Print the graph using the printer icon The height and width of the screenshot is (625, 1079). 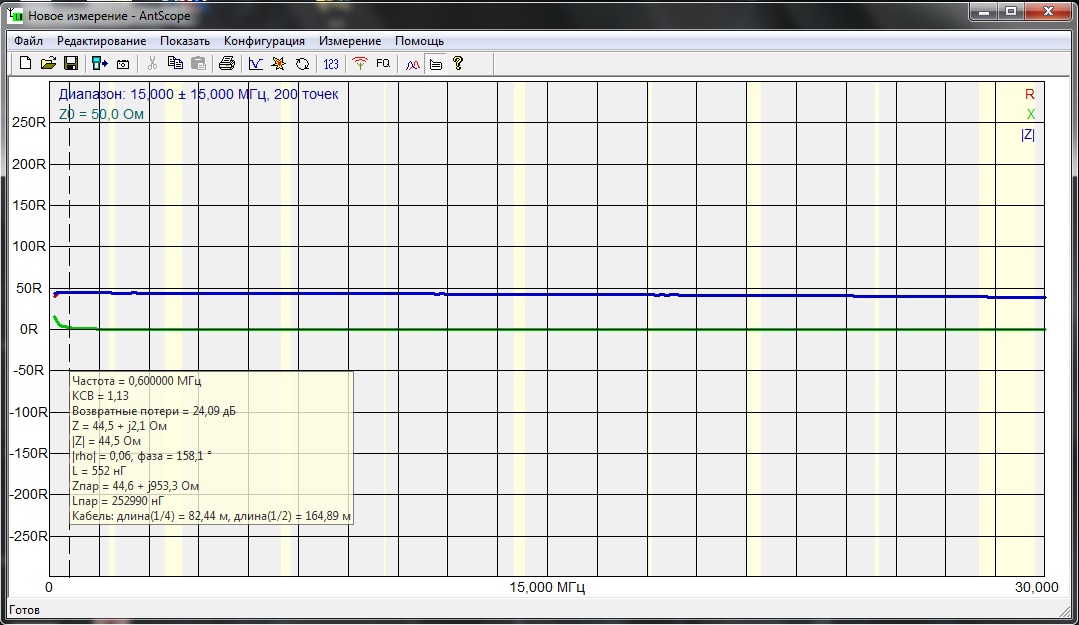(227, 64)
